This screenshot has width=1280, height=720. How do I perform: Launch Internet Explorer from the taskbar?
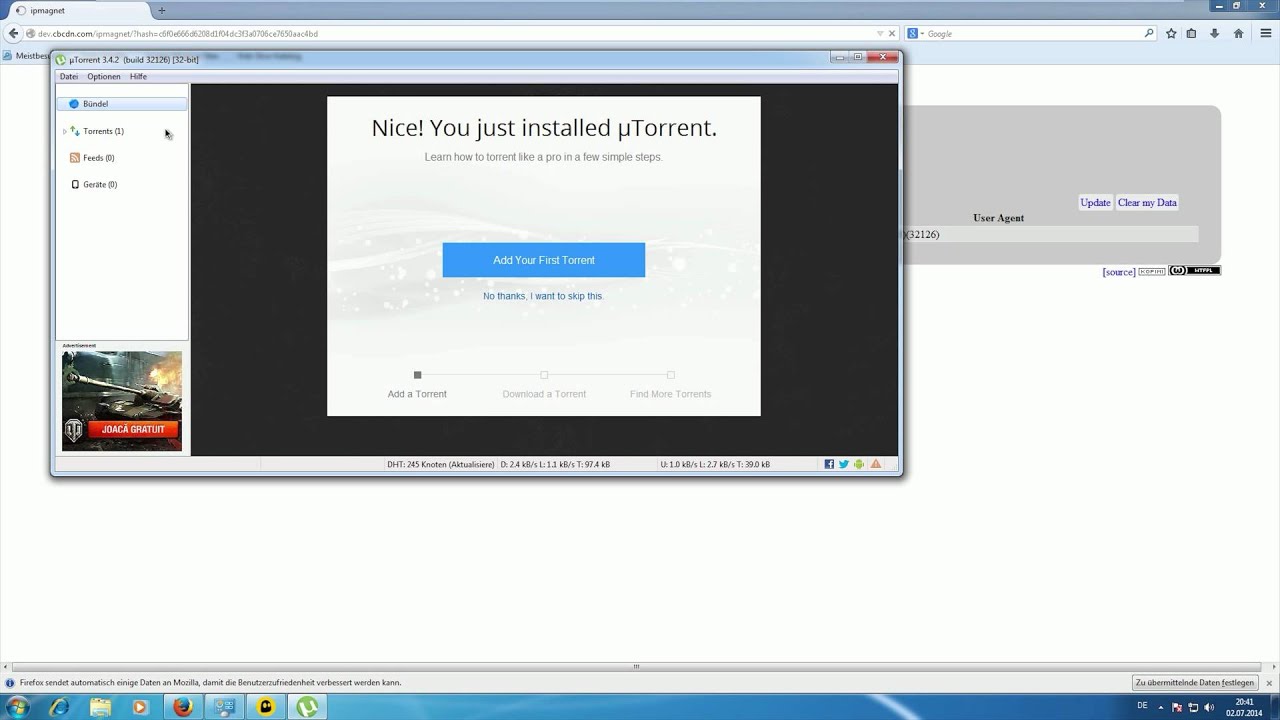[60, 707]
